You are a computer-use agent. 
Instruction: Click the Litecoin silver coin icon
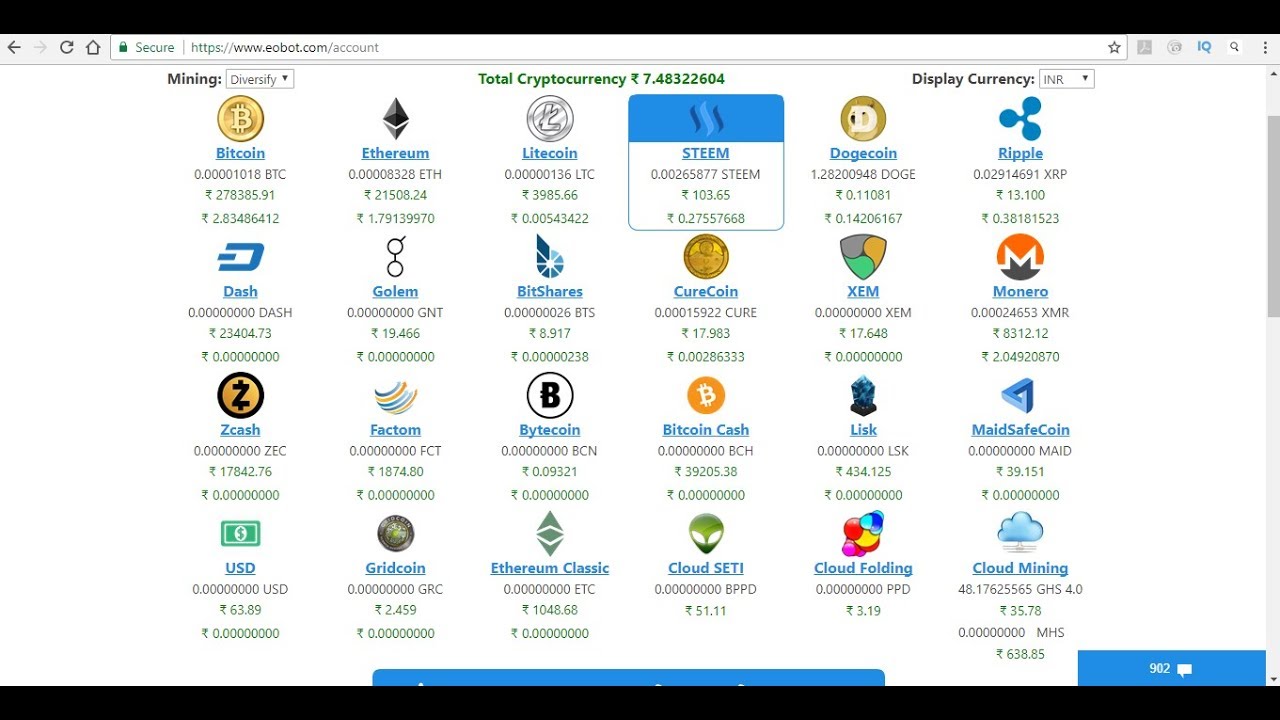click(x=550, y=119)
